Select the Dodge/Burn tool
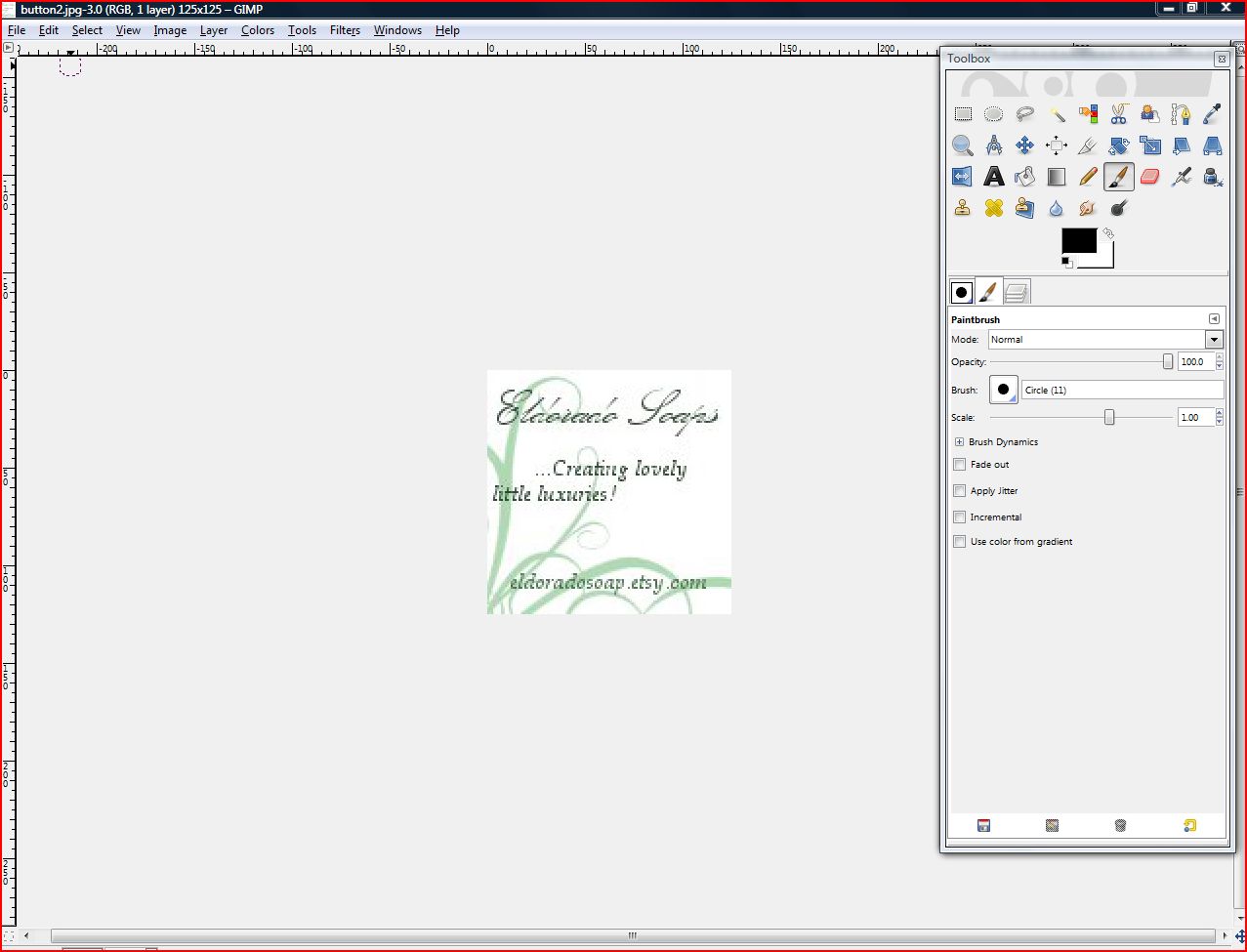 1119,208
